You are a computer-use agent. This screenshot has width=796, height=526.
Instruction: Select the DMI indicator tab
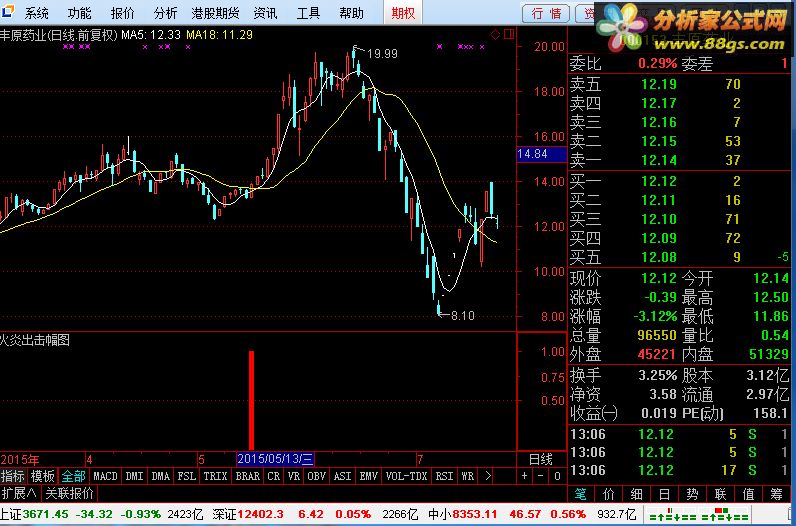tap(135, 476)
